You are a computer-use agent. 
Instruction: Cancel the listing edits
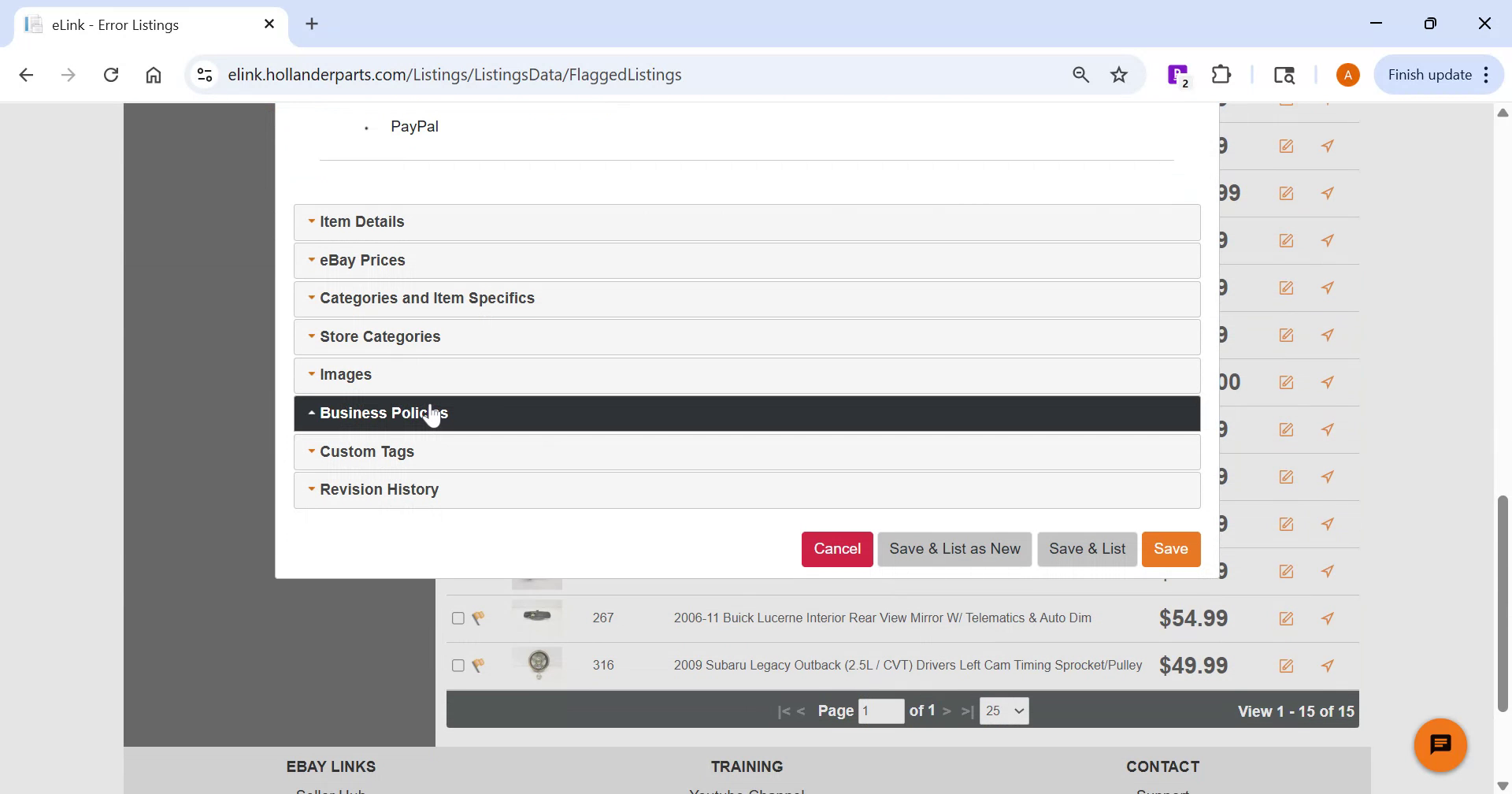(x=836, y=549)
